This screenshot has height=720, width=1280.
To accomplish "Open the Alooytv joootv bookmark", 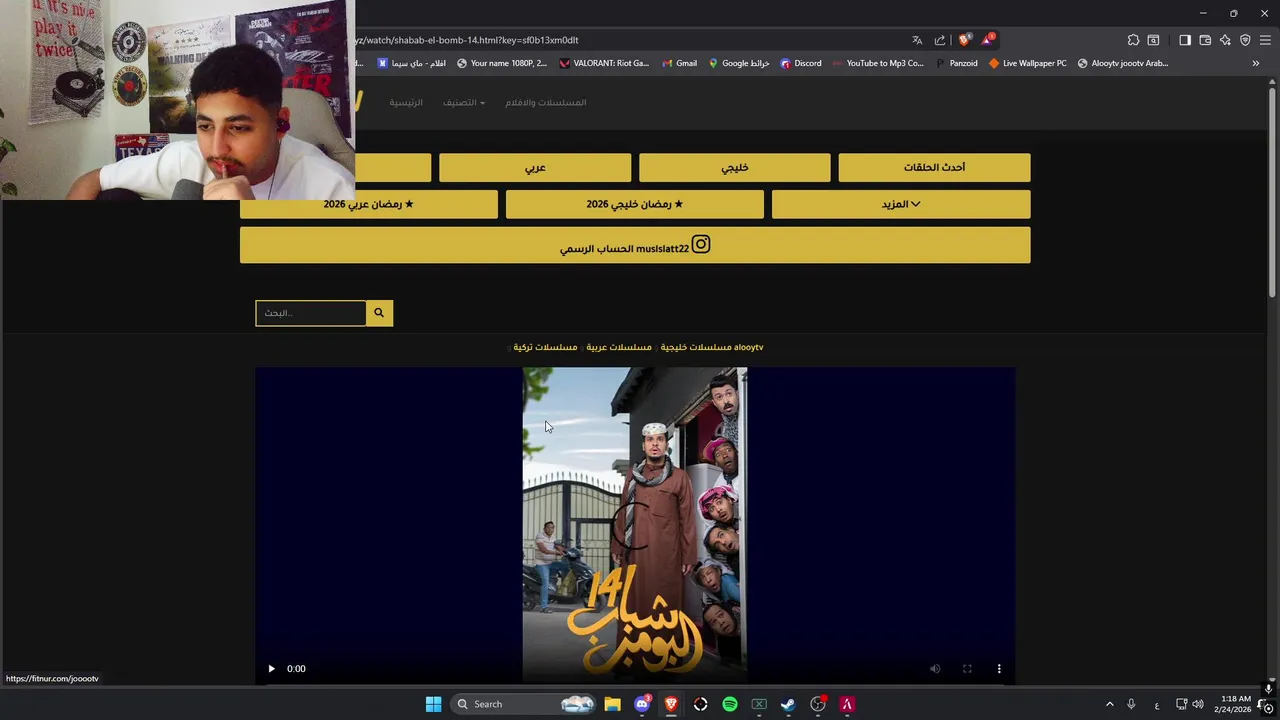I will (x=1122, y=63).
